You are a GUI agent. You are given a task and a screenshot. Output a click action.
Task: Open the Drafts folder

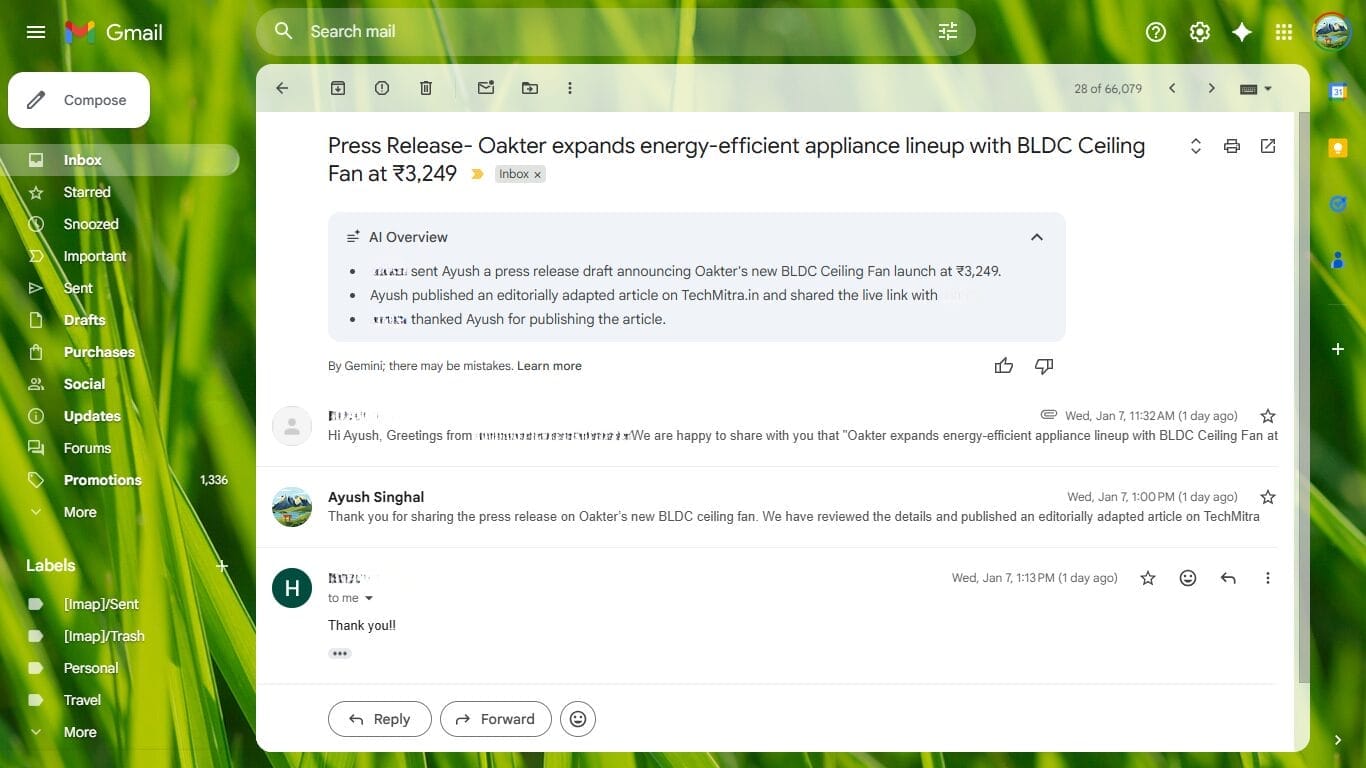pyautogui.click(x=84, y=320)
